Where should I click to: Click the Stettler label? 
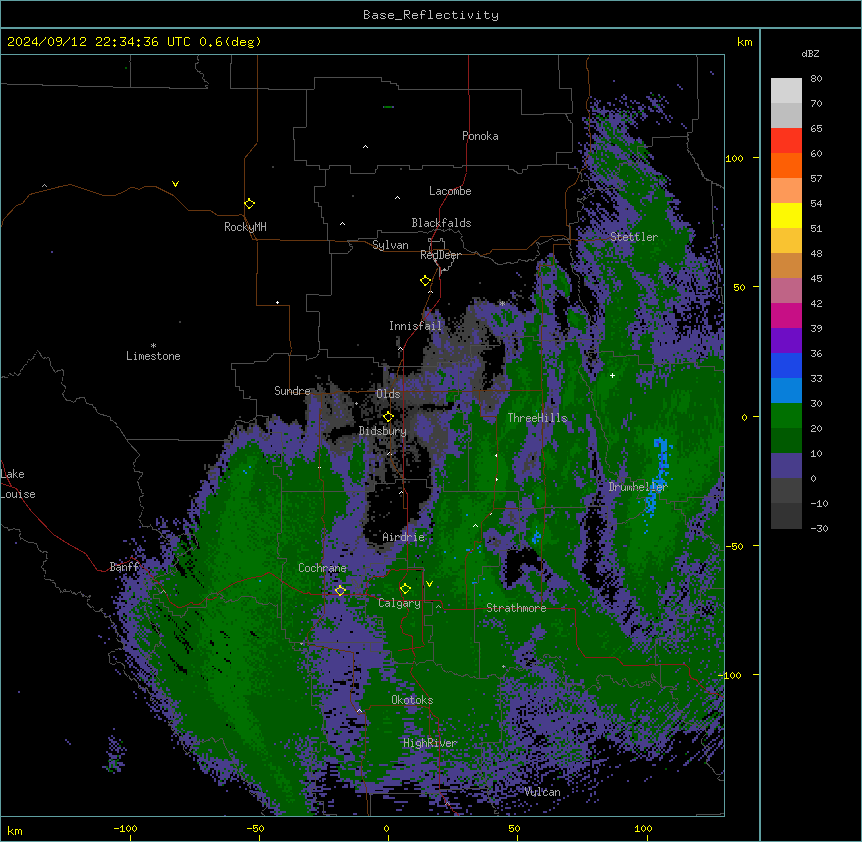click(x=634, y=237)
